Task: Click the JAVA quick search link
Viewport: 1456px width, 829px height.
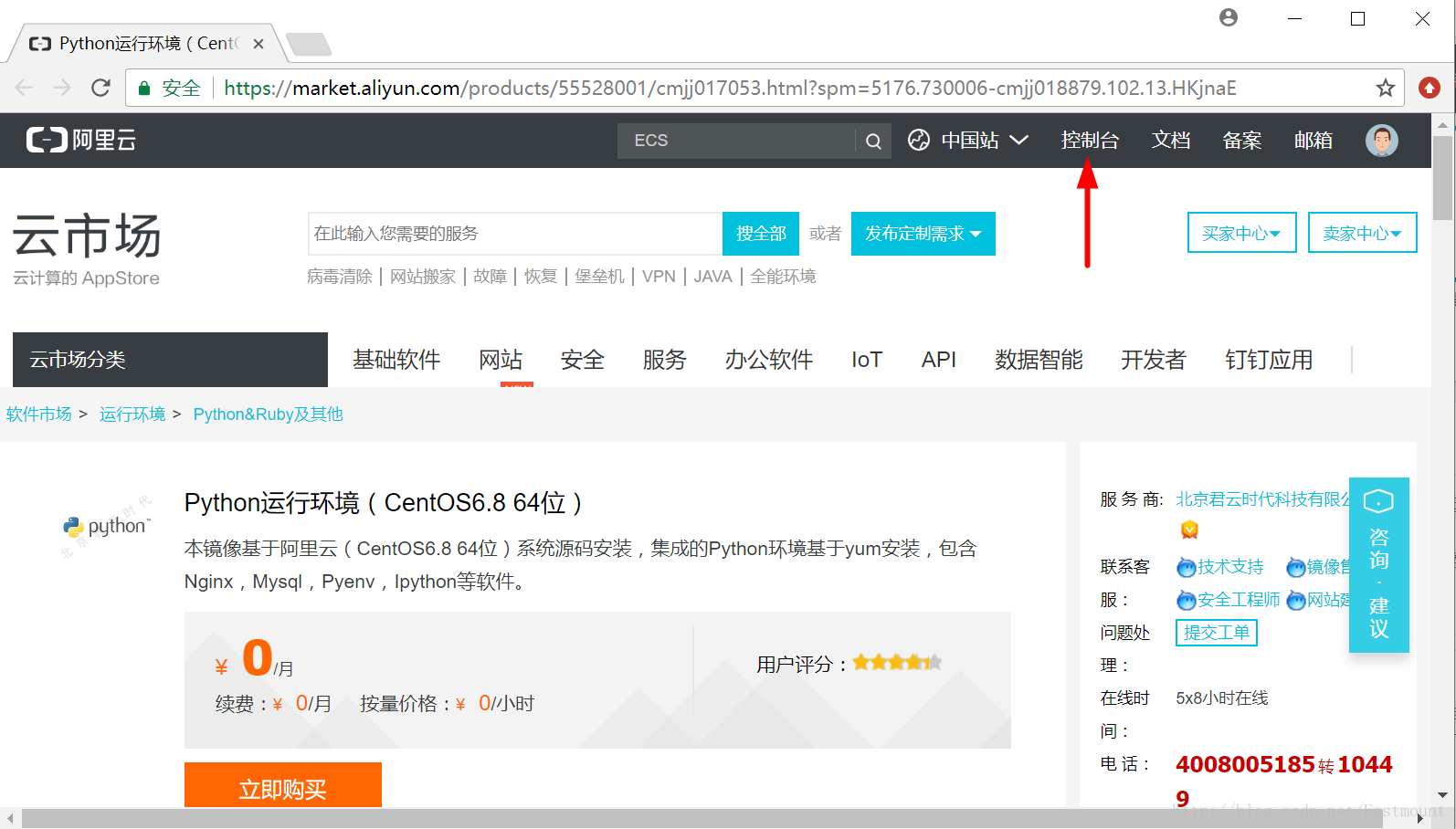Action: click(712, 277)
